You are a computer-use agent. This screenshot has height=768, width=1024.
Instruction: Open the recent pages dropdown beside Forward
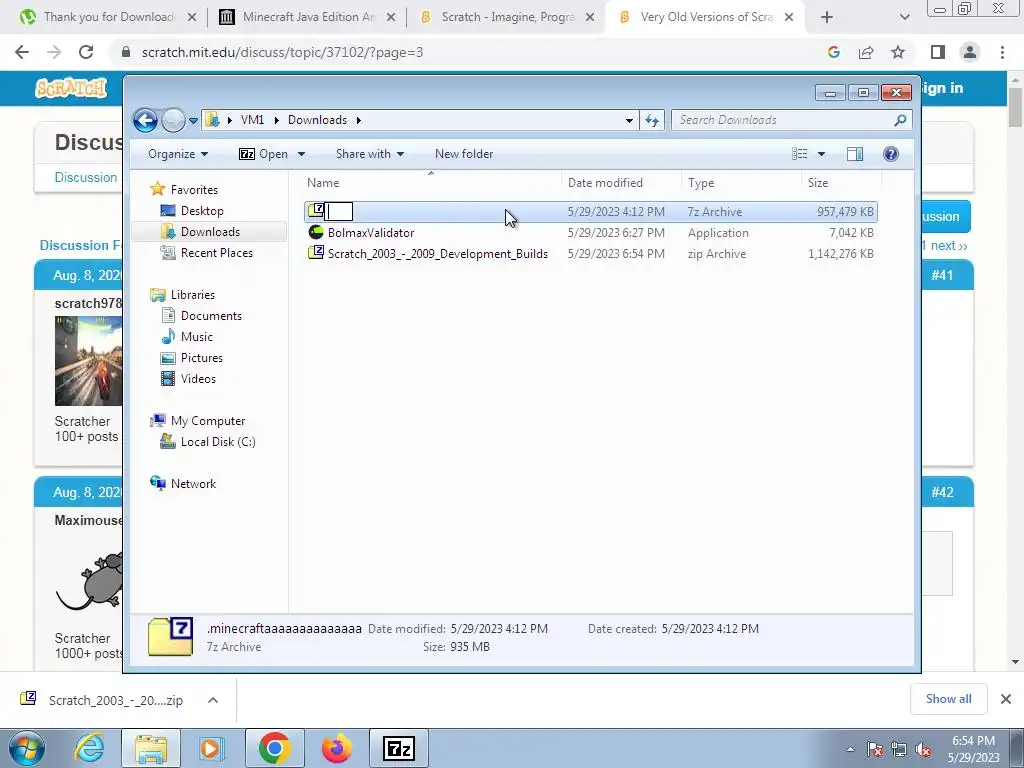193,121
